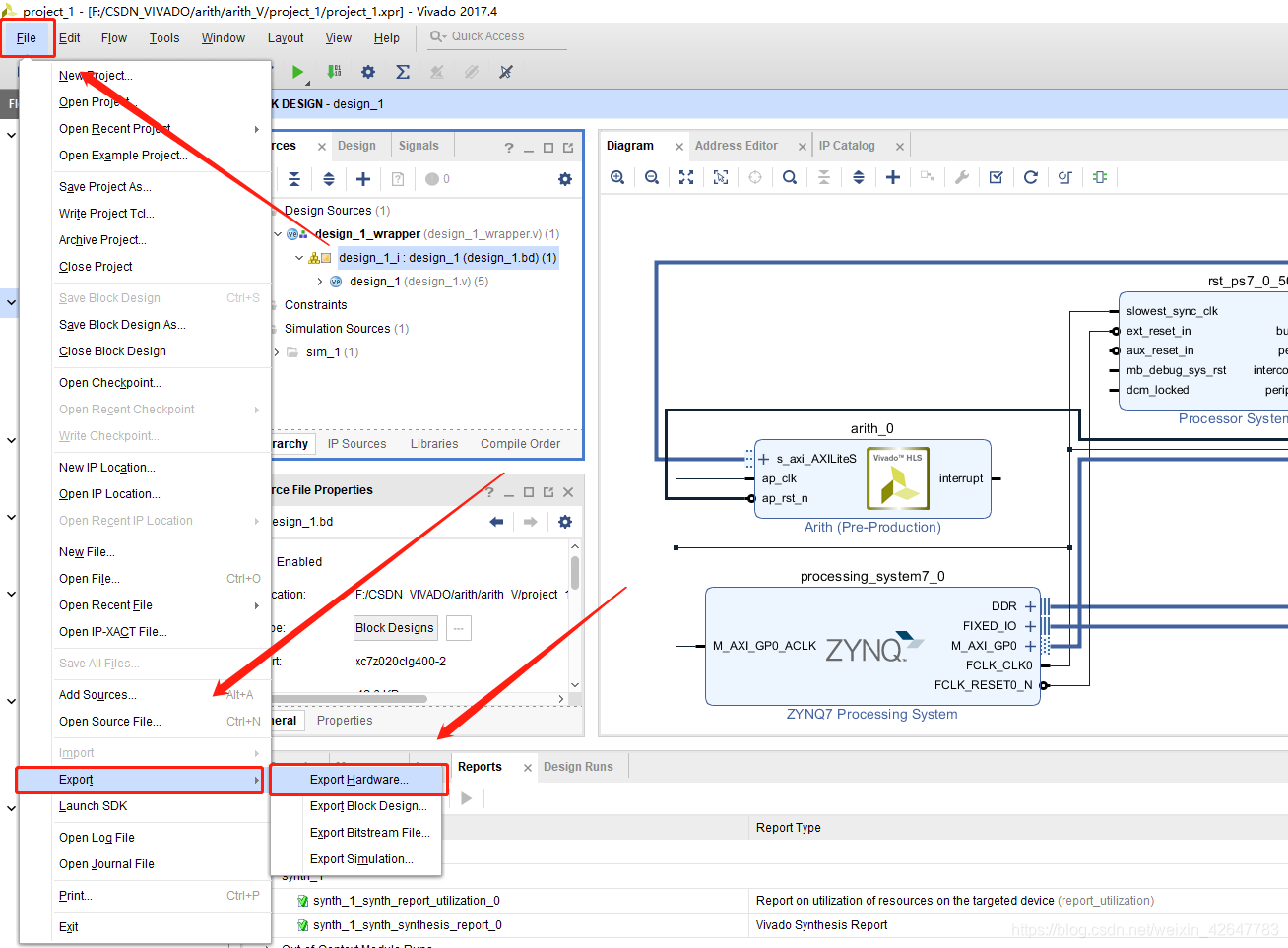Viewport: 1288px width, 948px height.
Task: Click the properties horizontal scrollbar right arrow
Action: (561, 699)
